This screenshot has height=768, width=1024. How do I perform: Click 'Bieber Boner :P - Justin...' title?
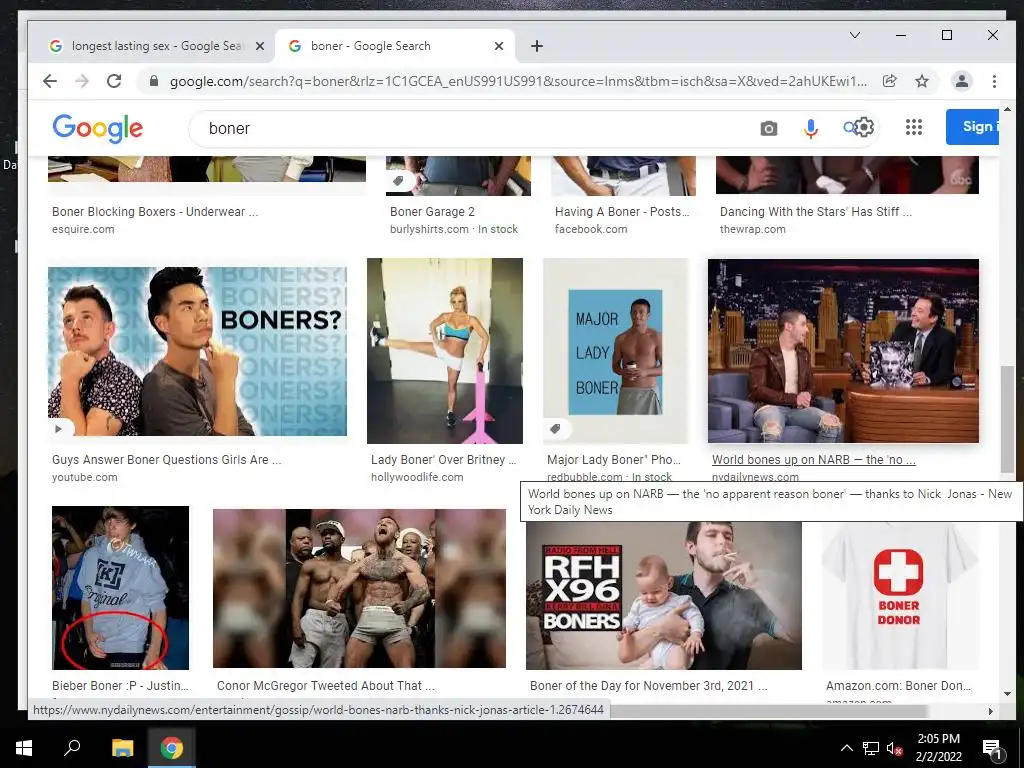pyautogui.click(x=120, y=686)
